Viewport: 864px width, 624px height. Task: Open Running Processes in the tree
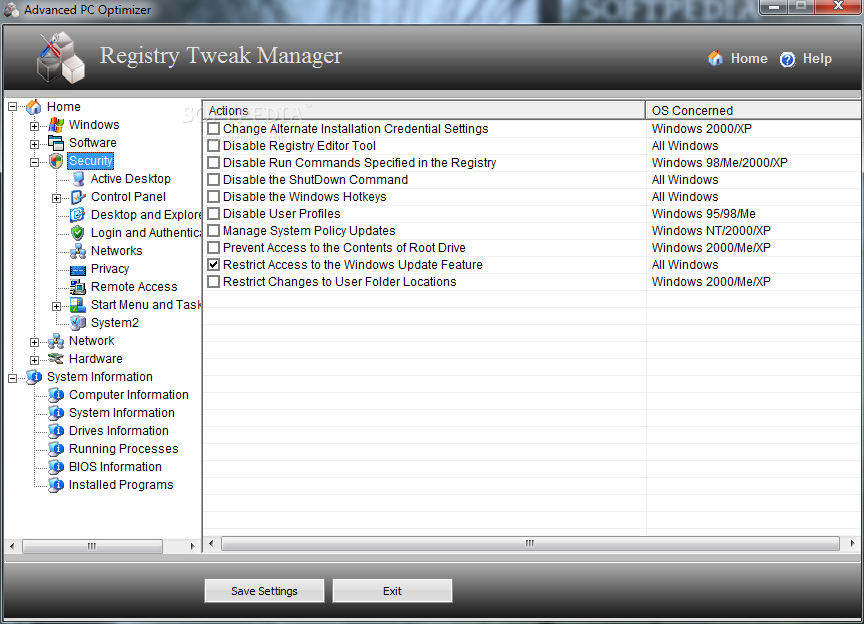point(123,449)
